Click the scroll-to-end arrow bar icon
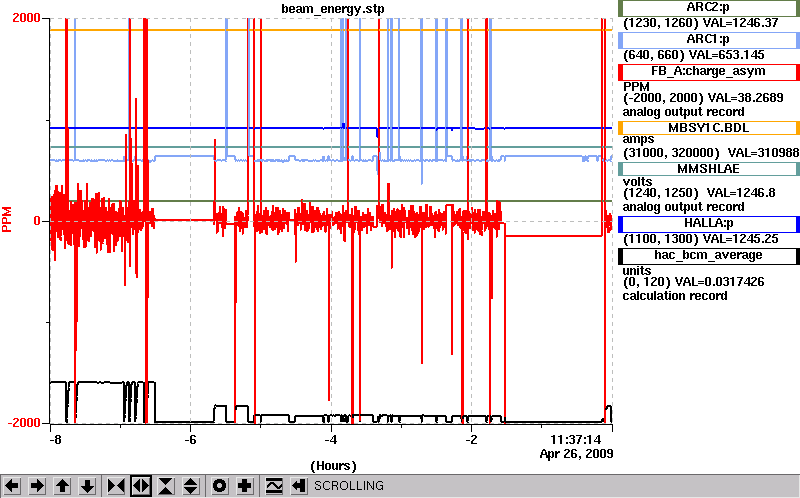The height and width of the screenshot is (498, 800). [299, 486]
